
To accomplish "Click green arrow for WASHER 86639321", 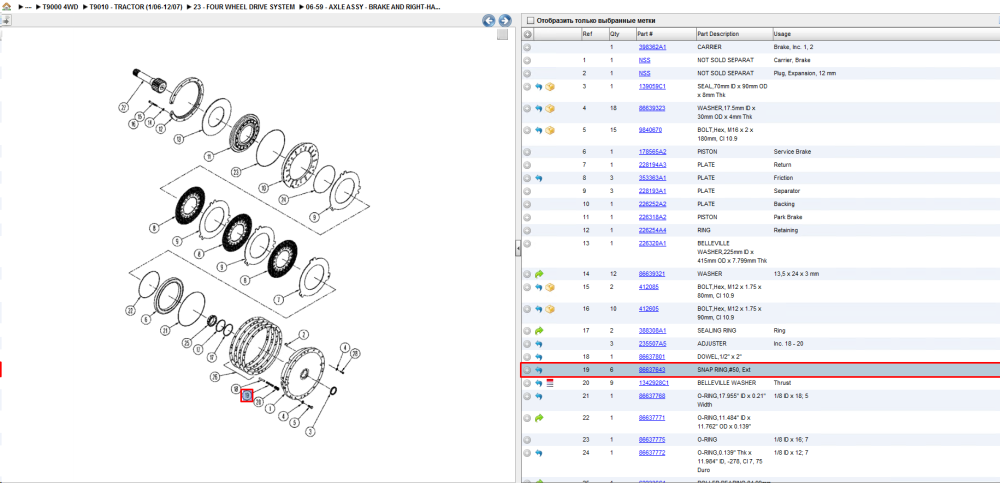I will (539, 274).
